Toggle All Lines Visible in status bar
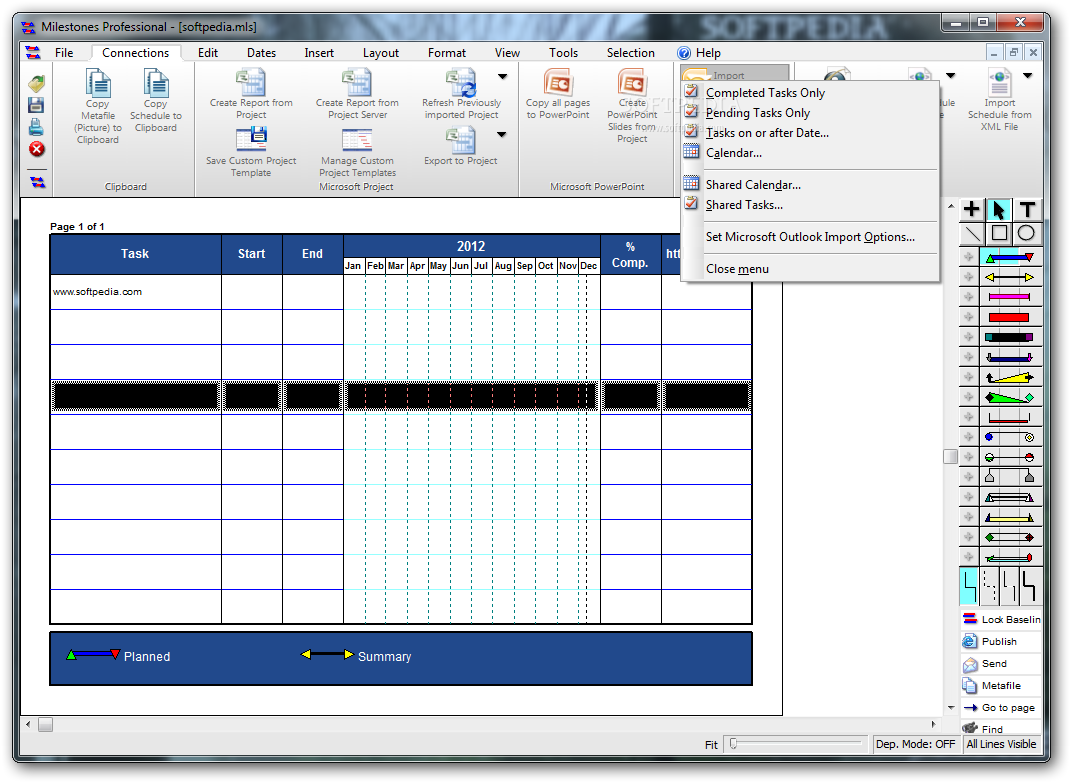This screenshot has width=1071, height=783. (1001, 744)
